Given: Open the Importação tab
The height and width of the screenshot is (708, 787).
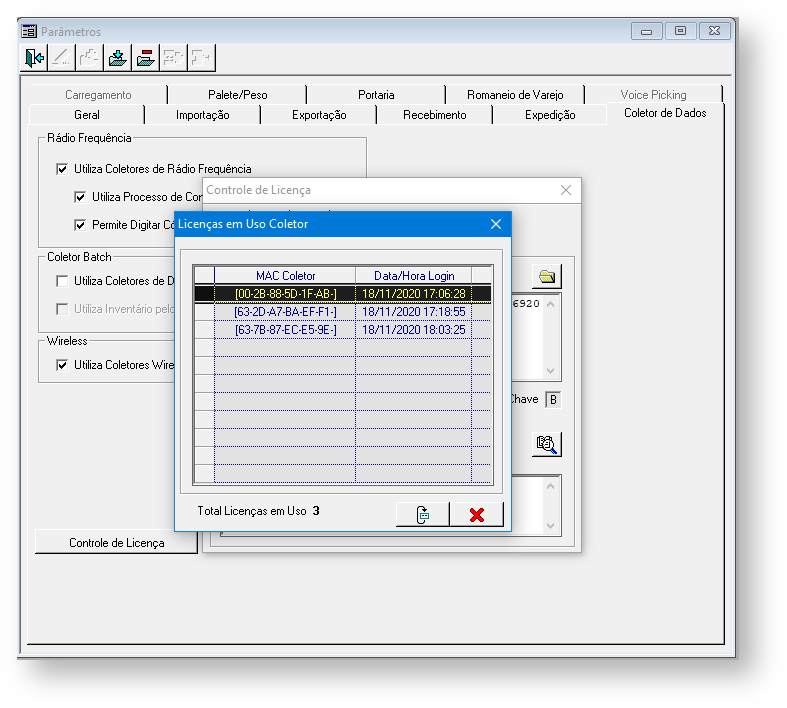Looking at the screenshot, I should click(203, 115).
